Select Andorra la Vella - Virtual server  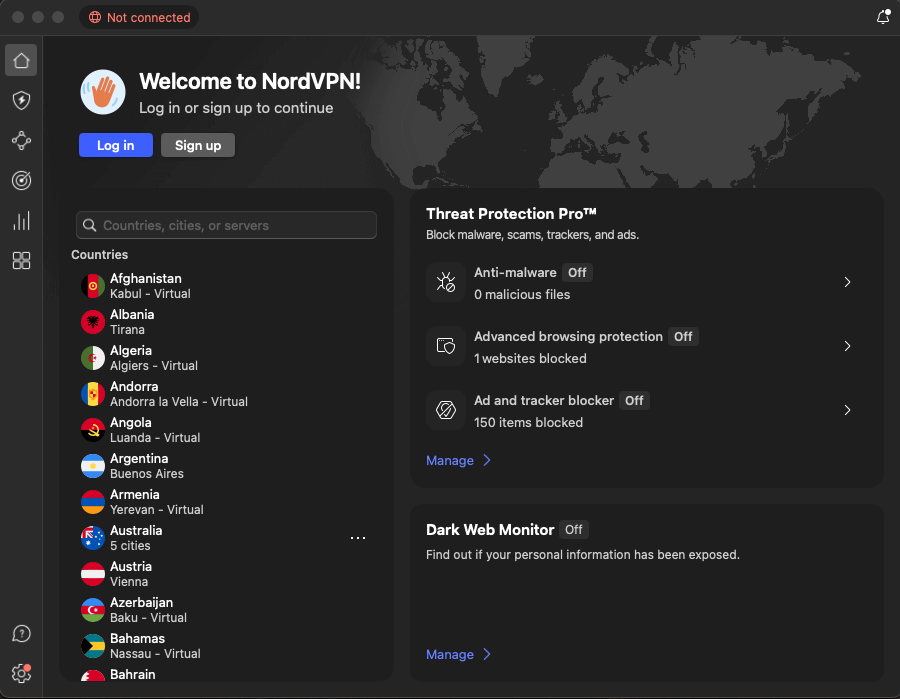(x=226, y=394)
